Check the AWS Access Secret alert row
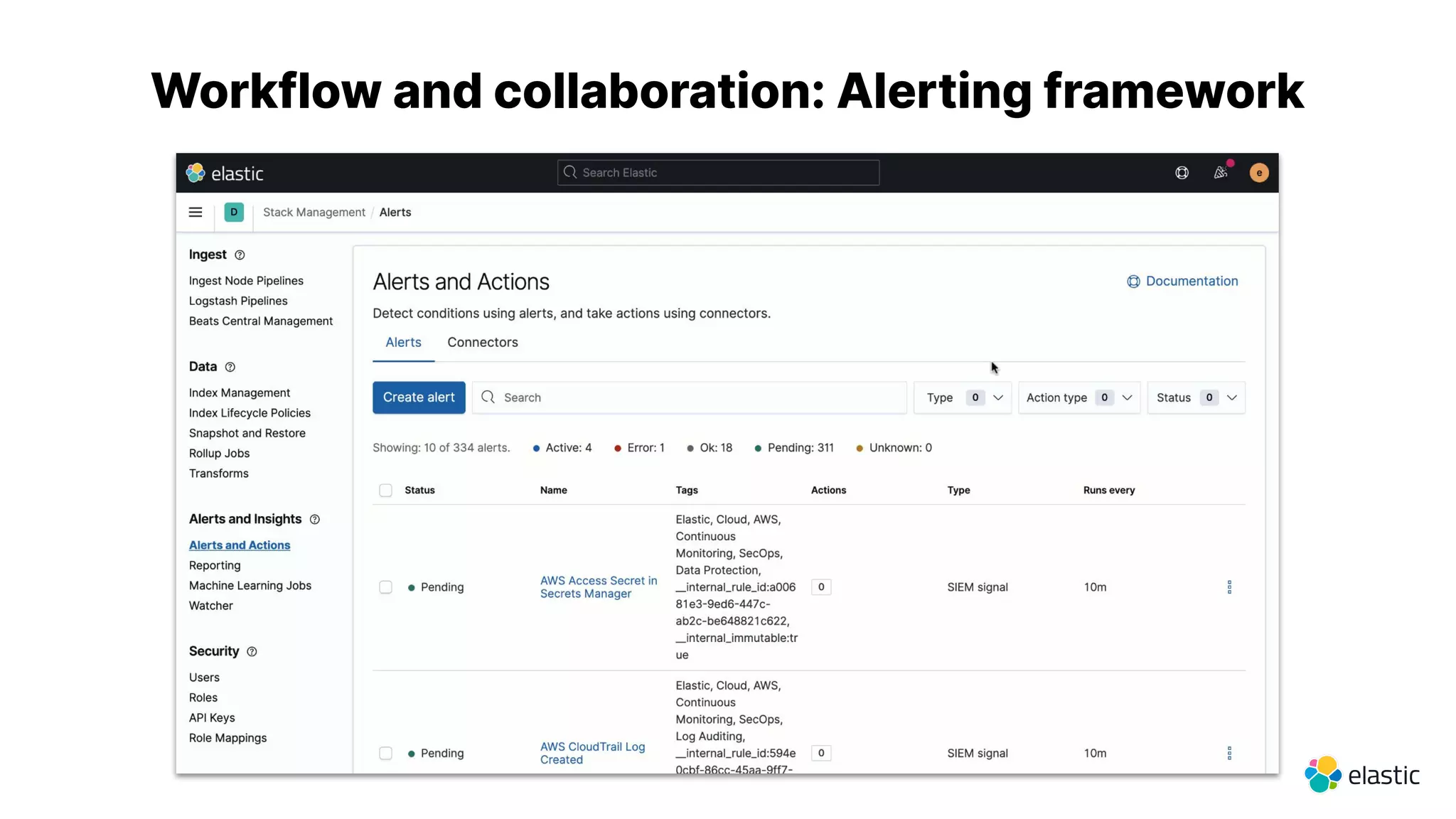 (x=385, y=587)
